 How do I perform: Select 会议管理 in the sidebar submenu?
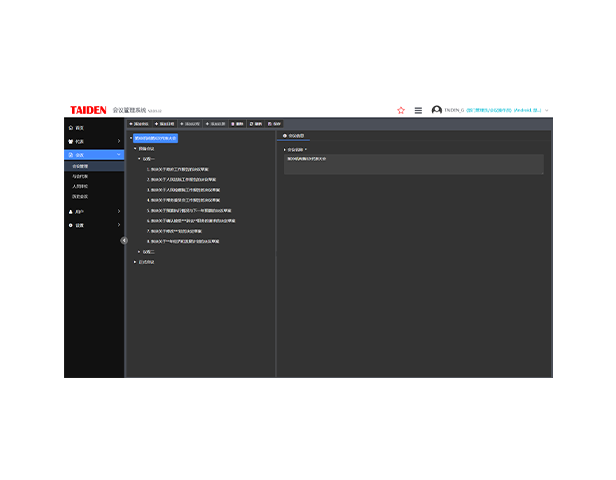(81, 166)
